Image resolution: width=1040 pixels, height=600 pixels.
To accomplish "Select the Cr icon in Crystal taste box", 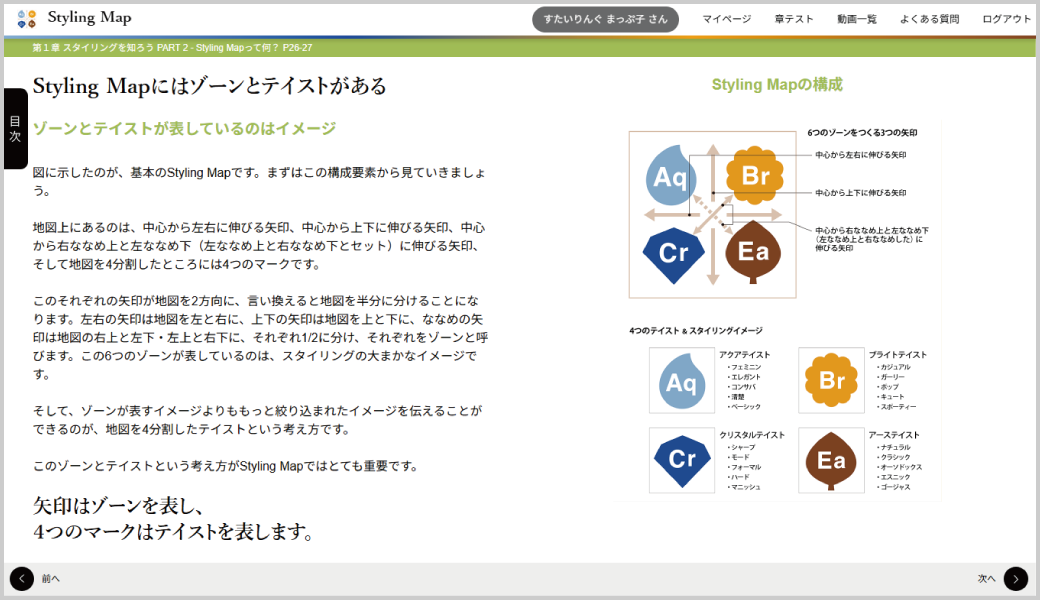I will click(681, 459).
